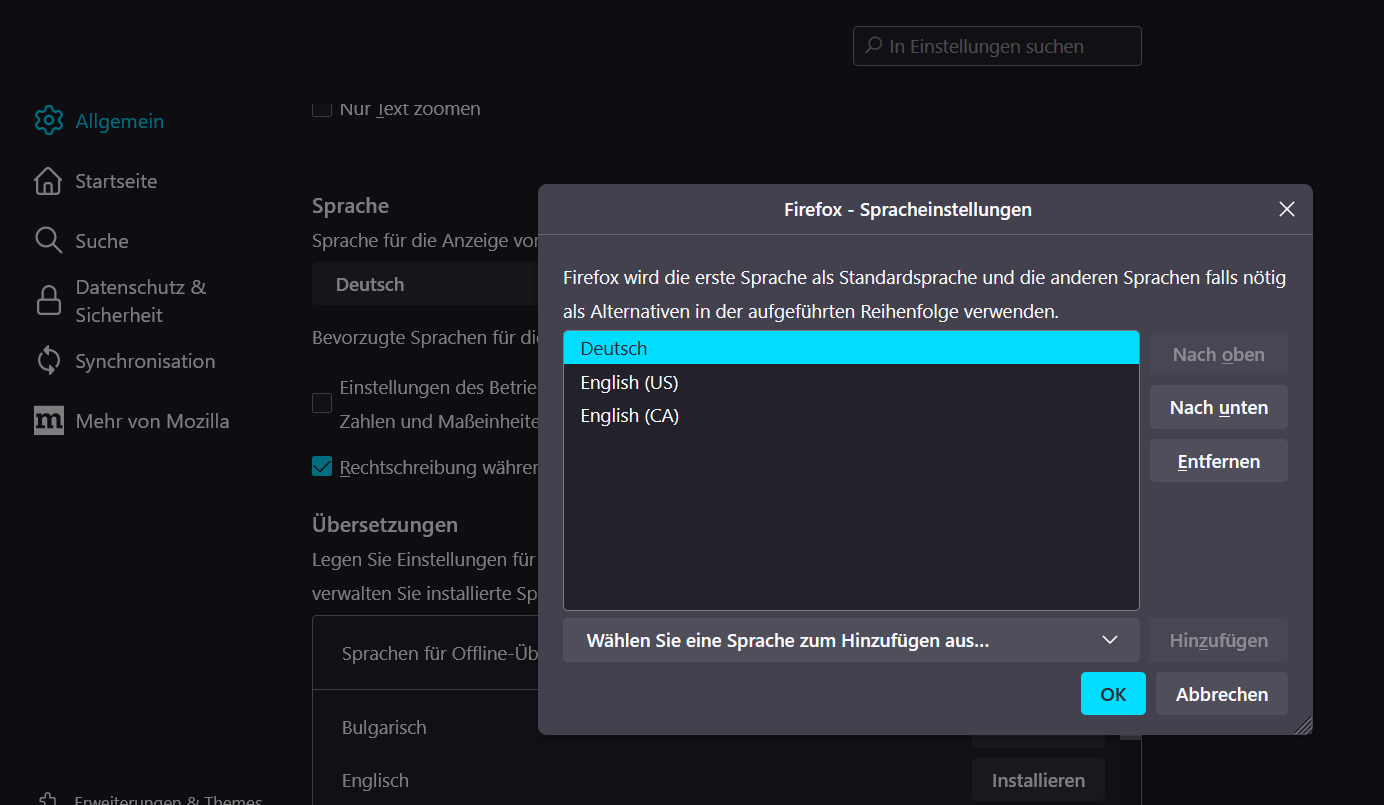This screenshot has height=805, width=1384.
Task: Open the Synchronisation settings category
Action: pos(124,361)
